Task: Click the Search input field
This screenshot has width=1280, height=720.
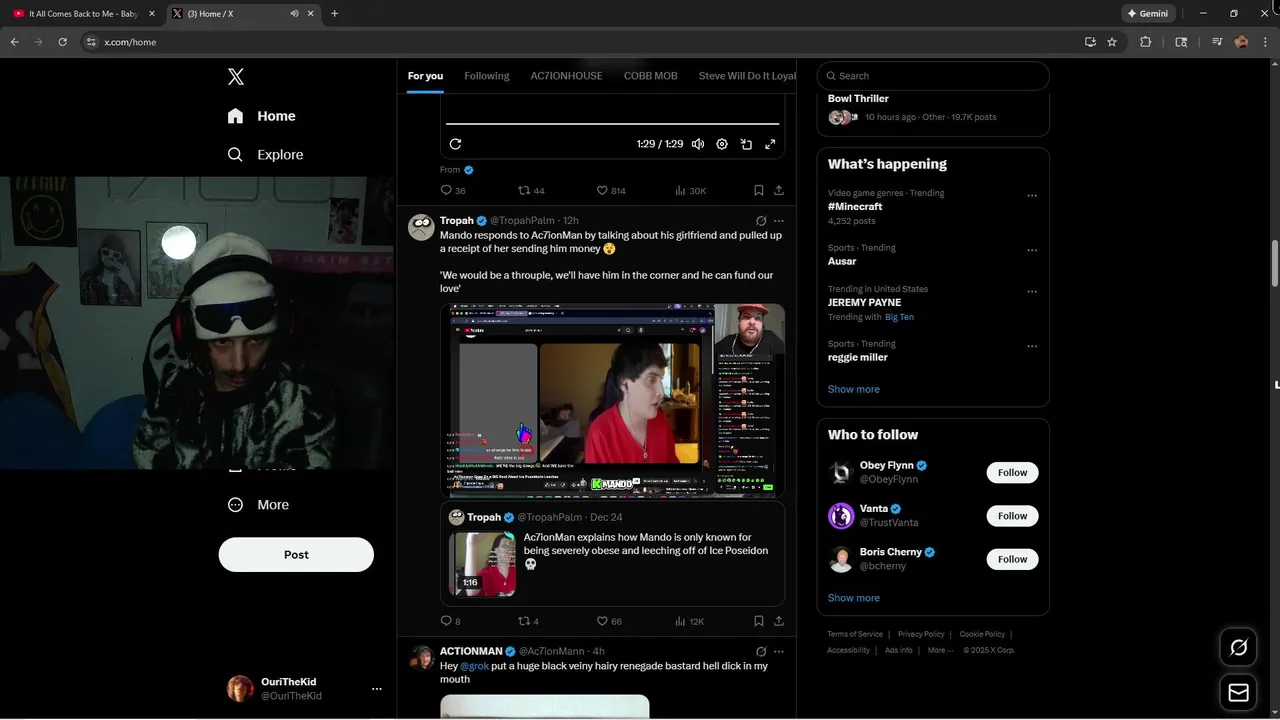Action: 933,76
